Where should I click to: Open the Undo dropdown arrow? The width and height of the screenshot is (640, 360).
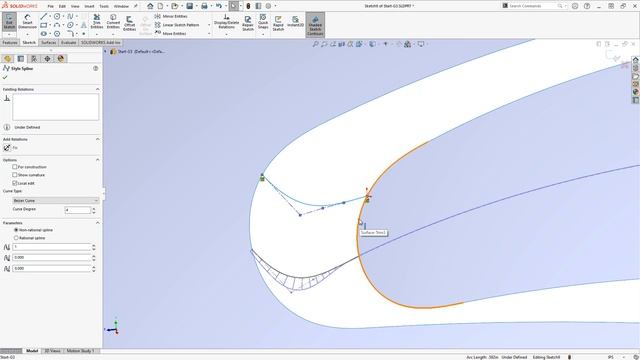[x=225, y=6]
